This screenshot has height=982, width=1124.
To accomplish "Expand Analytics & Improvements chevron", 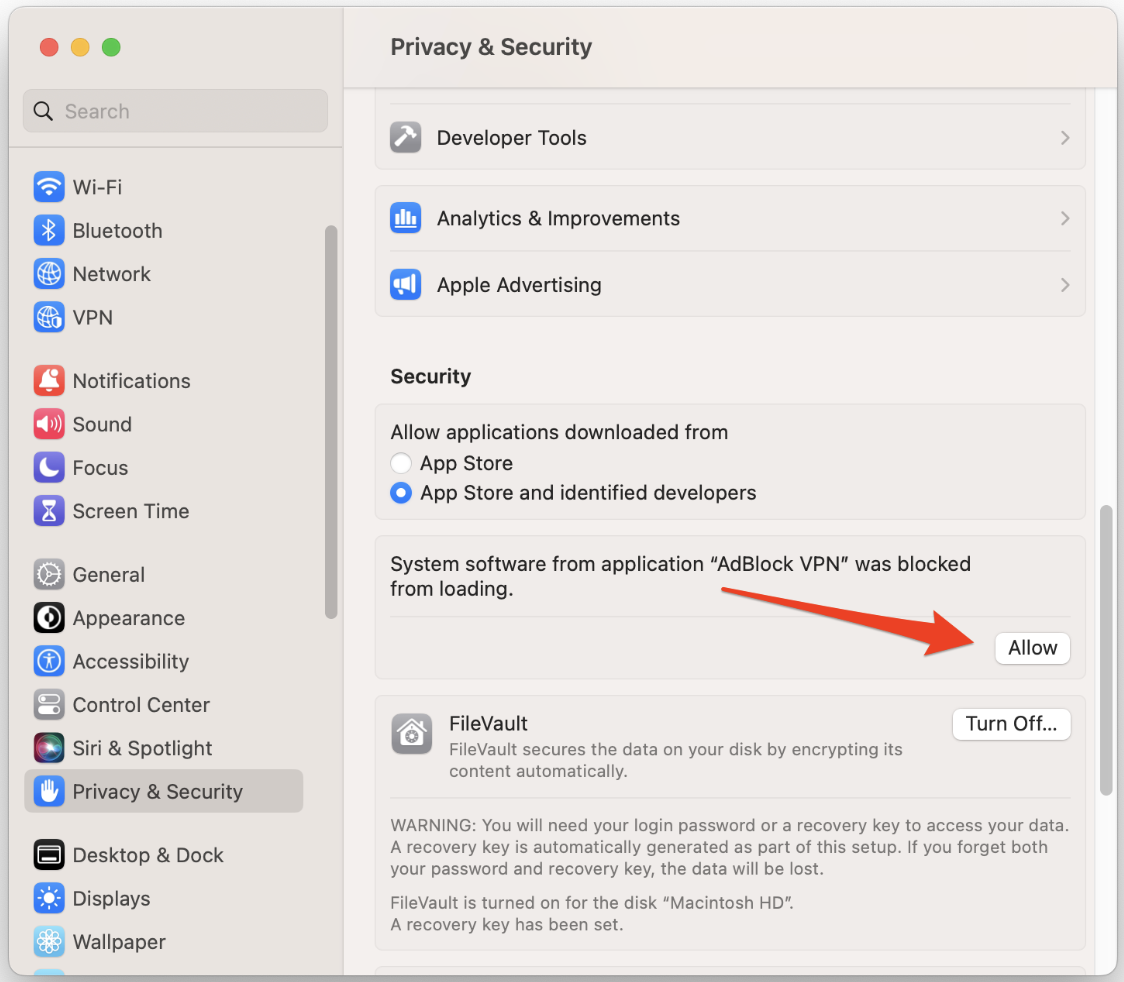I will [1065, 218].
